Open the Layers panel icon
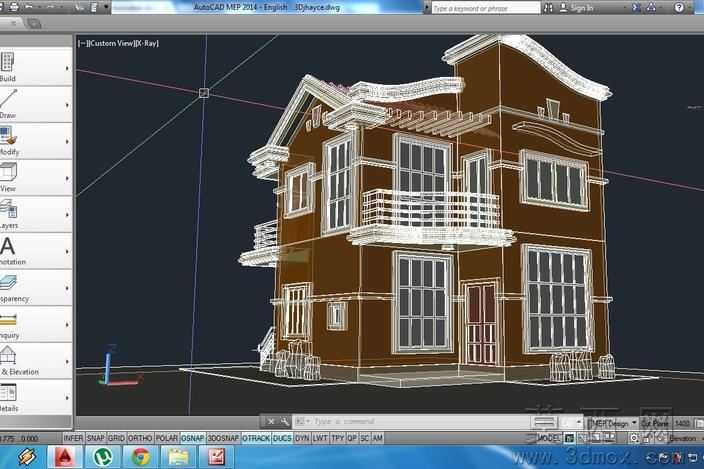 click(8, 210)
